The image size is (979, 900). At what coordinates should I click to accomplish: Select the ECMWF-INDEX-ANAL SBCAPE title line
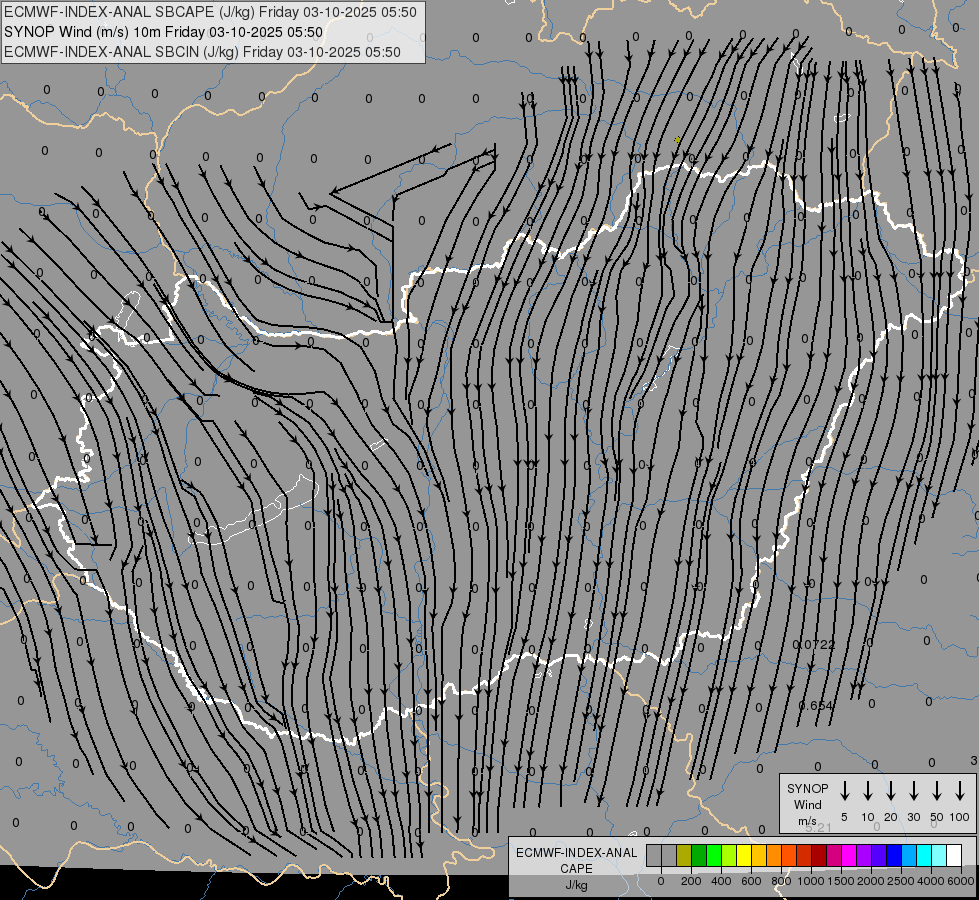pos(213,12)
